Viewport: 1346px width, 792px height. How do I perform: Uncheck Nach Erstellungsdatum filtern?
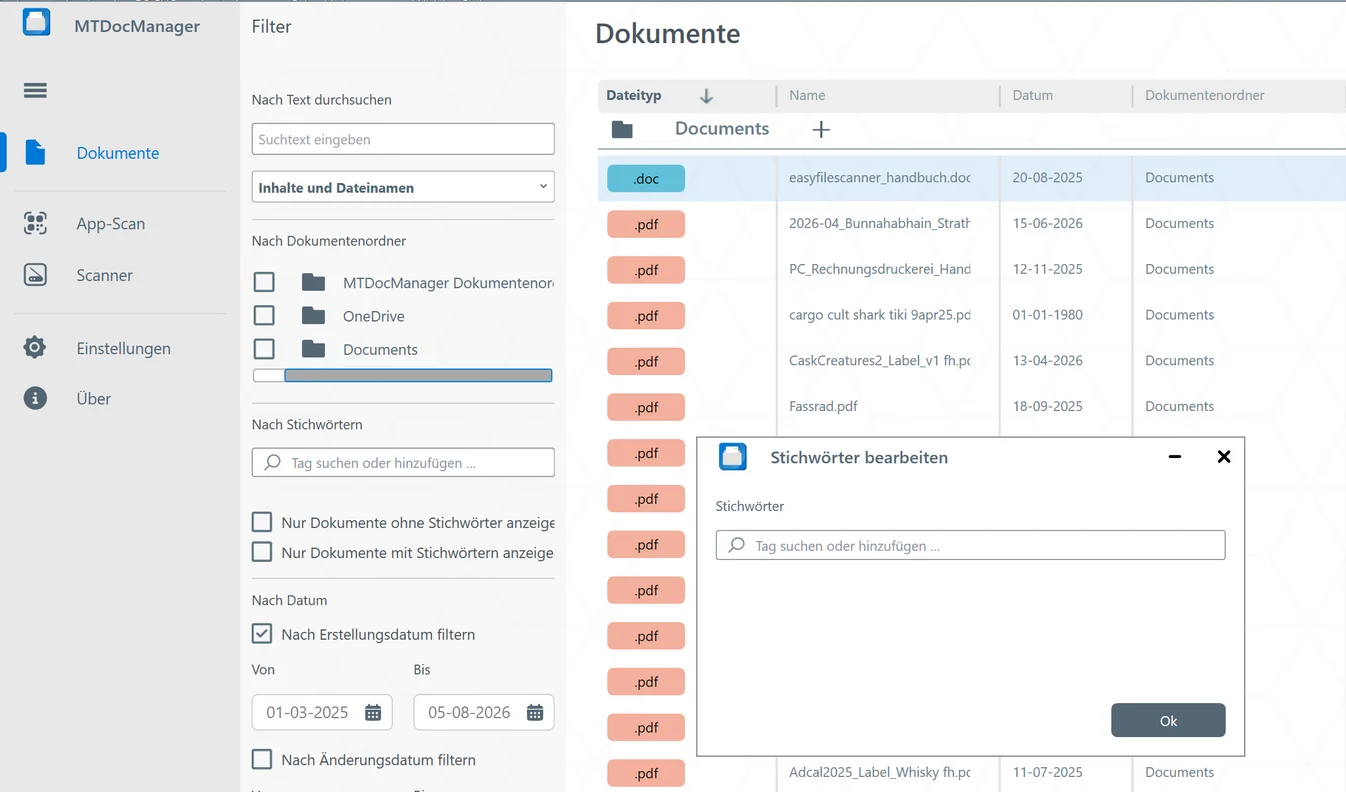262,634
